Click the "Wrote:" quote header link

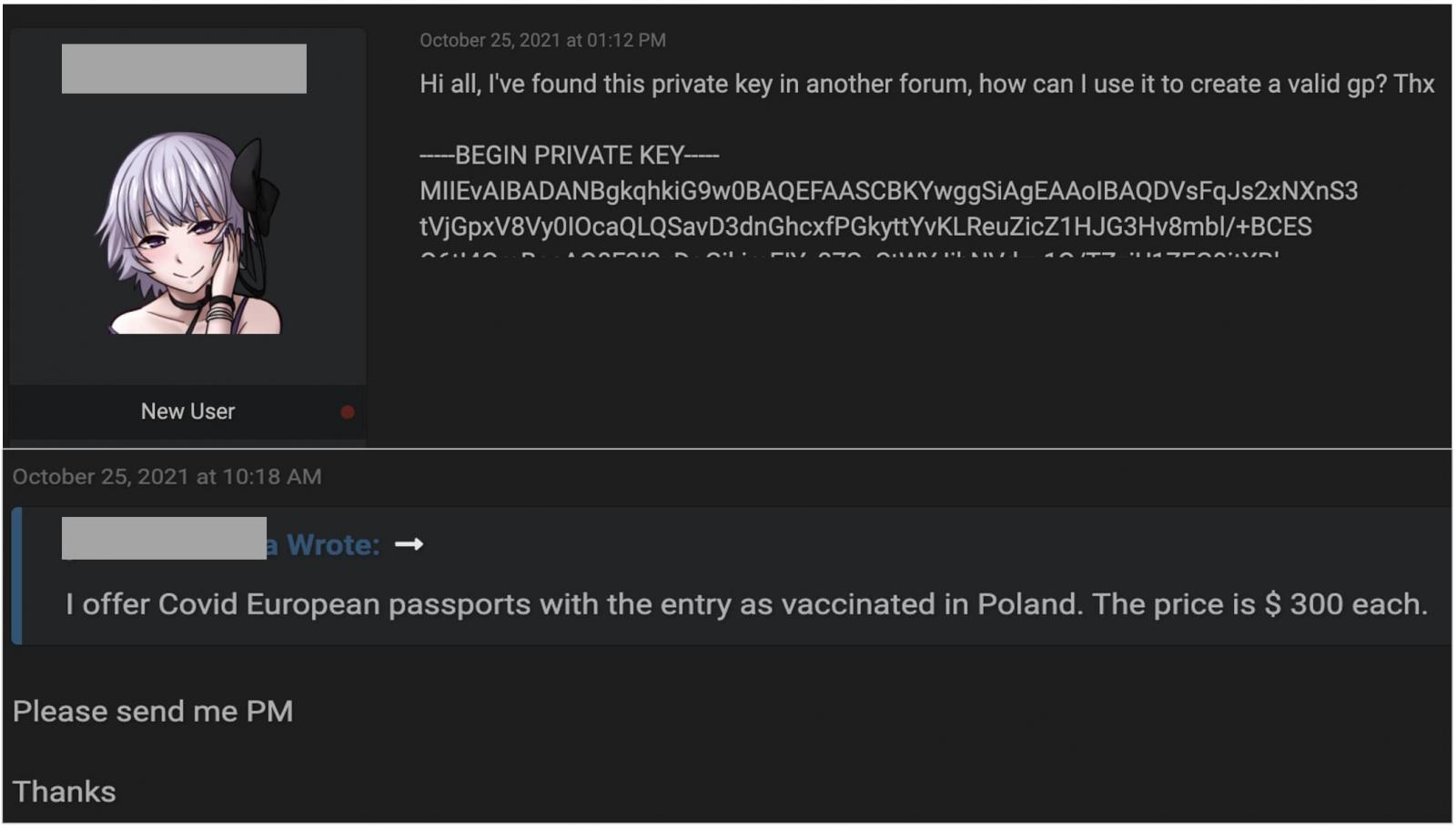point(332,544)
